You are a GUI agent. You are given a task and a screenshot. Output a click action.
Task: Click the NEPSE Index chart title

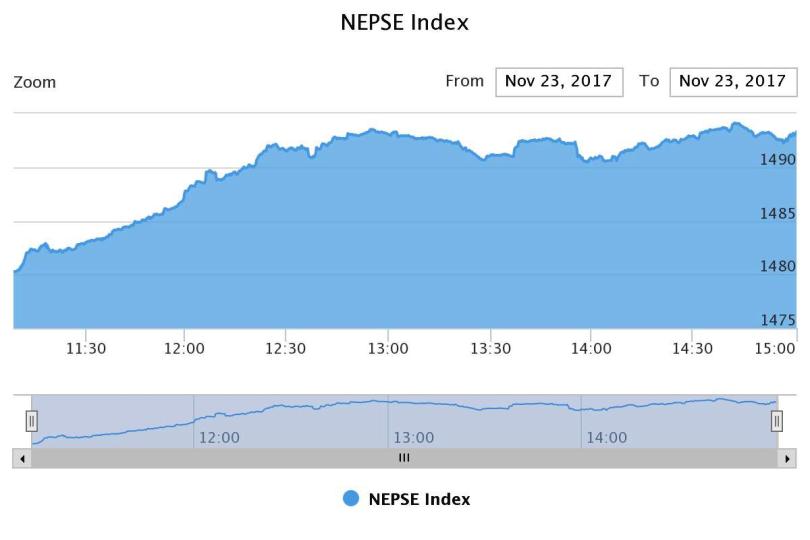point(404,22)
